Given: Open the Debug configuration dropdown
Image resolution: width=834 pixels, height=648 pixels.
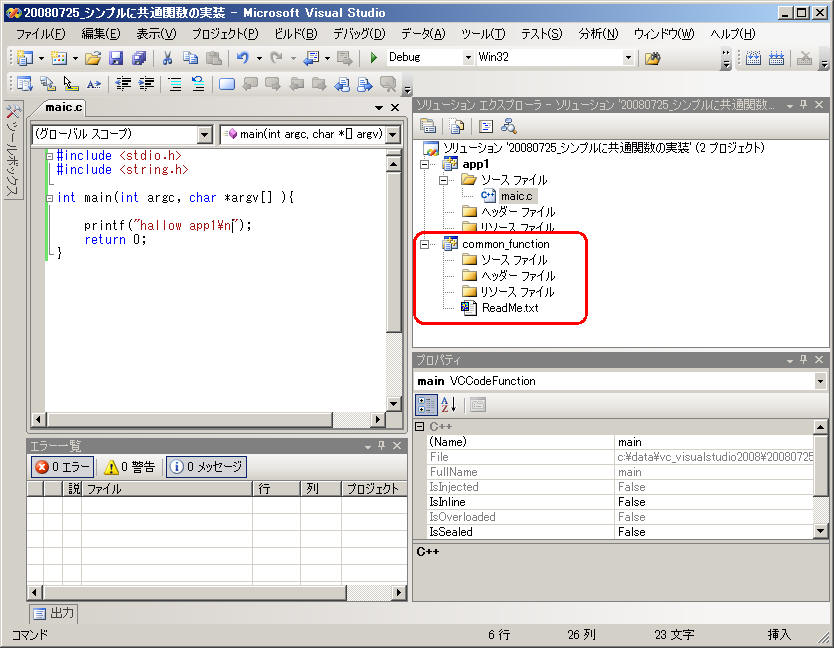Looking at the screenshot, I should tap(468, 58).
